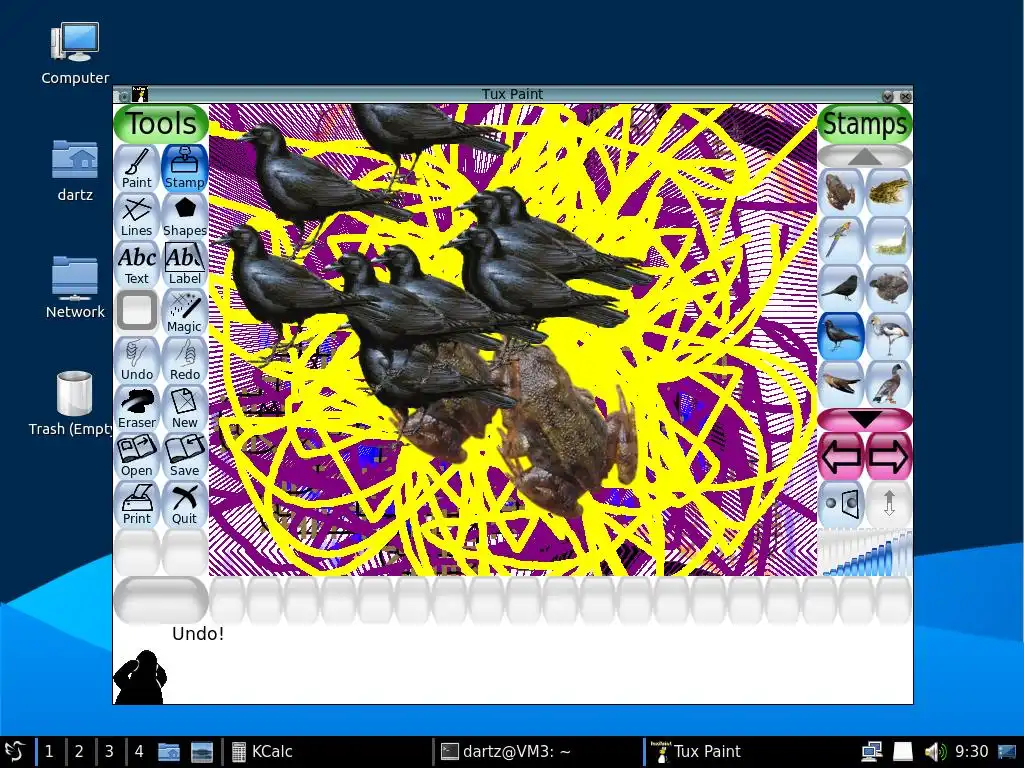Image resolution: width=1024 pixels, height=768 pixels.
Task: Click the Redo tool button
Action: point(185,360)
